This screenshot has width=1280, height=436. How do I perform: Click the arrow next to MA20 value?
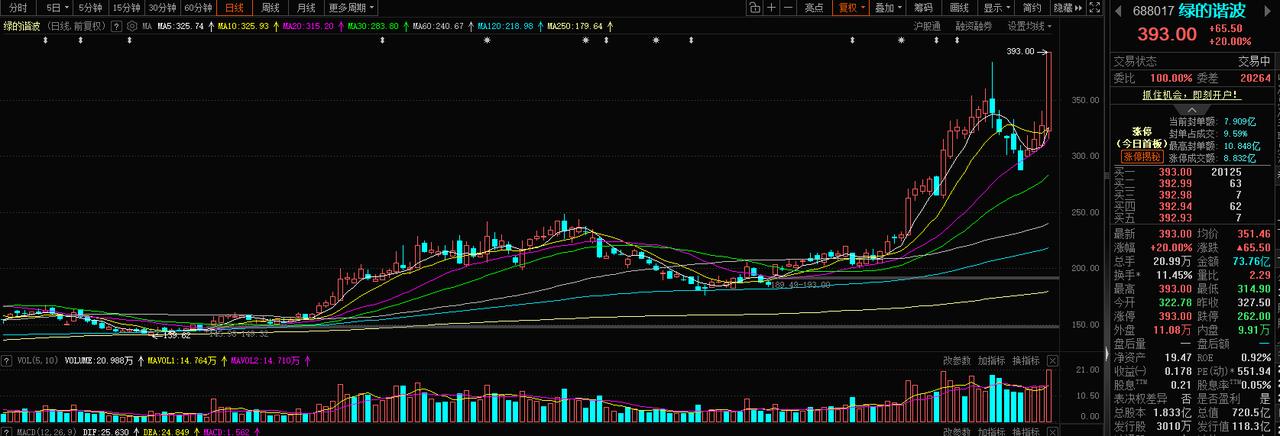pyautogui.click(x=341, y=26)
